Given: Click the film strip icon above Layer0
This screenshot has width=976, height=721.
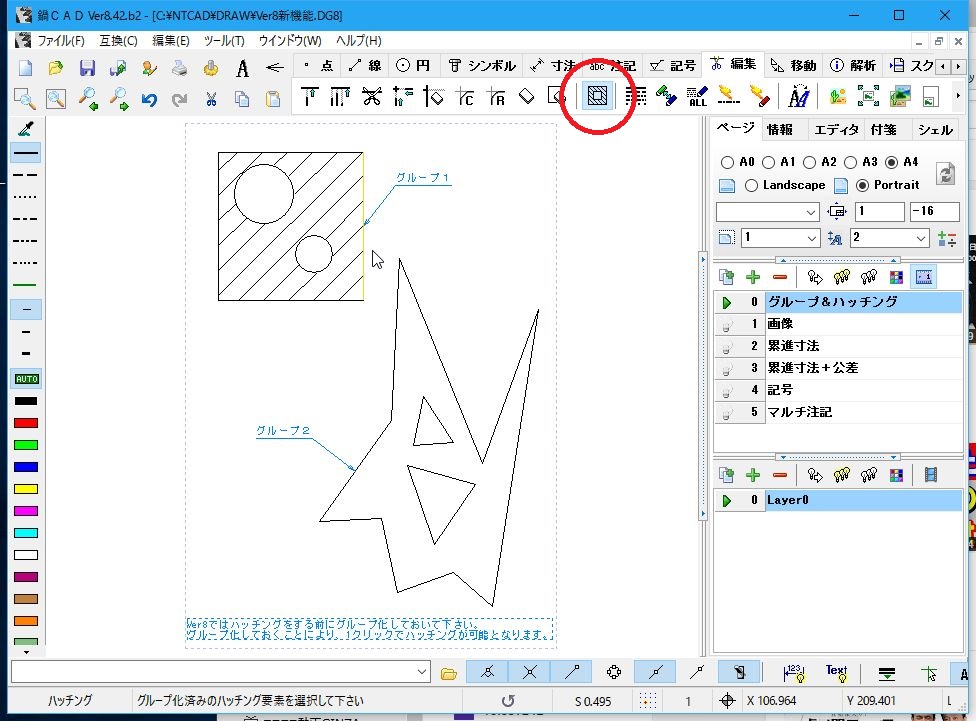Looking at the screenshot, I should pos(931,475).
